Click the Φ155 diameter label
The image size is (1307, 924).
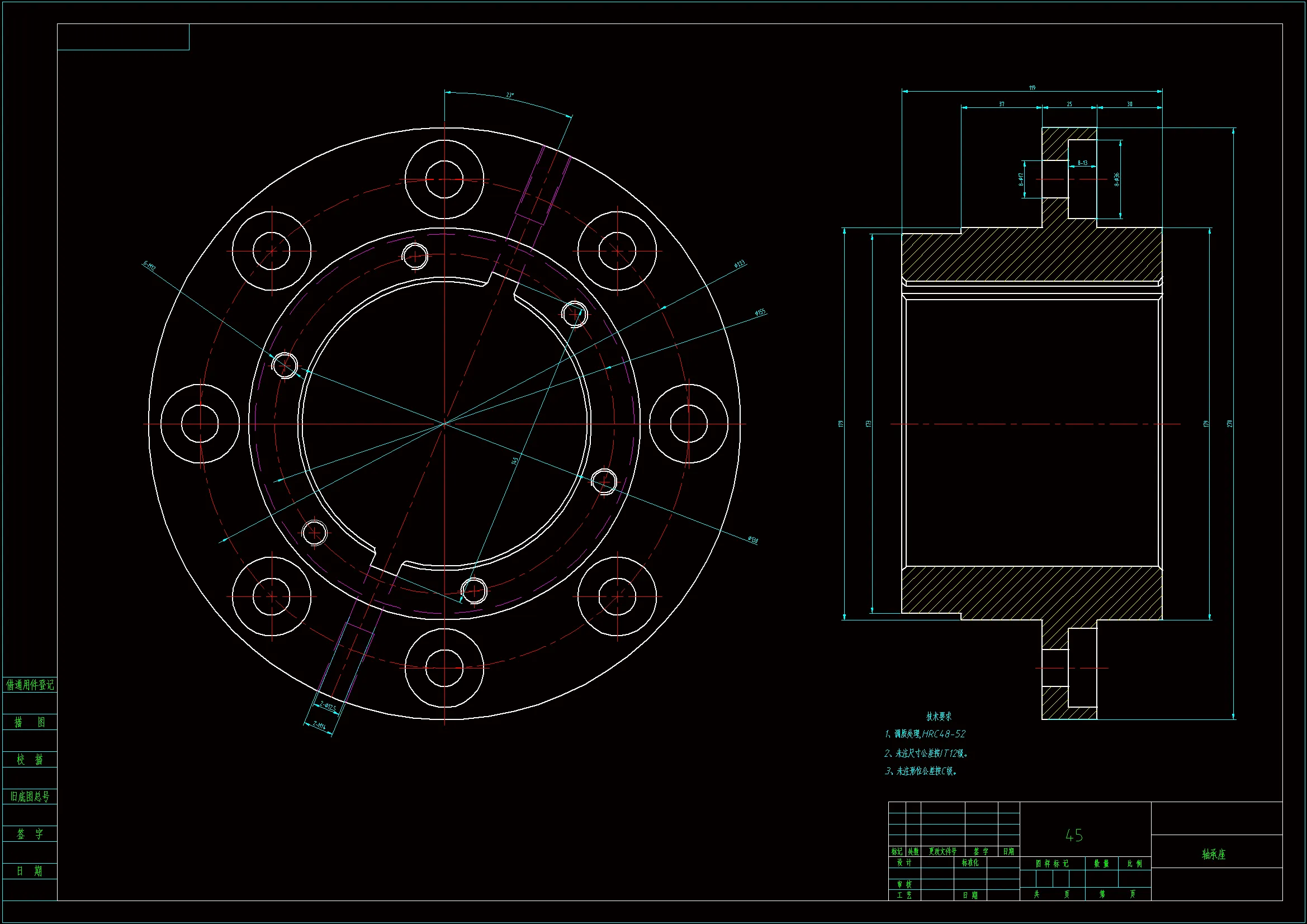pyautogui.click(x=760, y=312)
